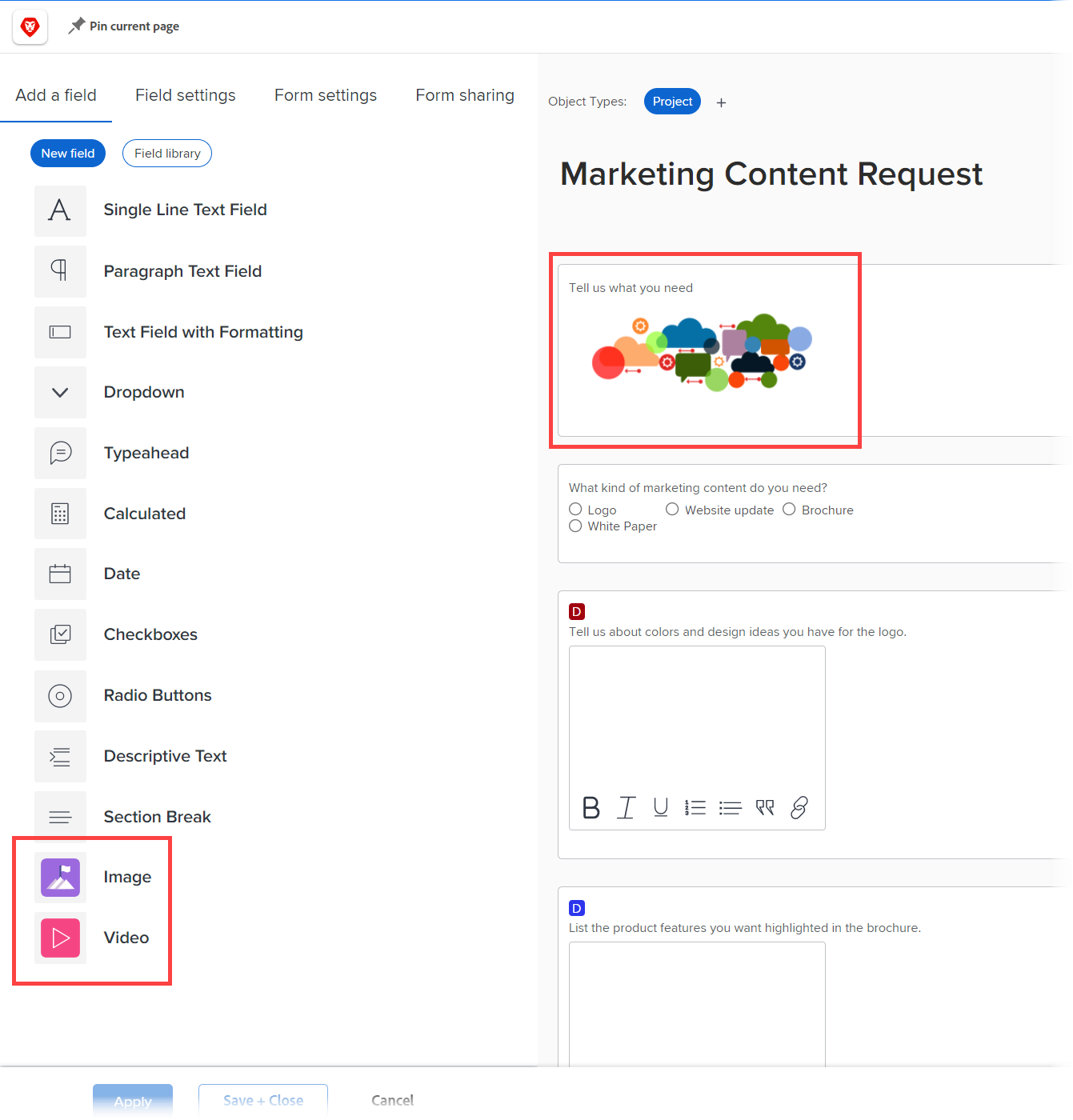
Task: Select the White Paper radio button
Action: tap(575, 526)
